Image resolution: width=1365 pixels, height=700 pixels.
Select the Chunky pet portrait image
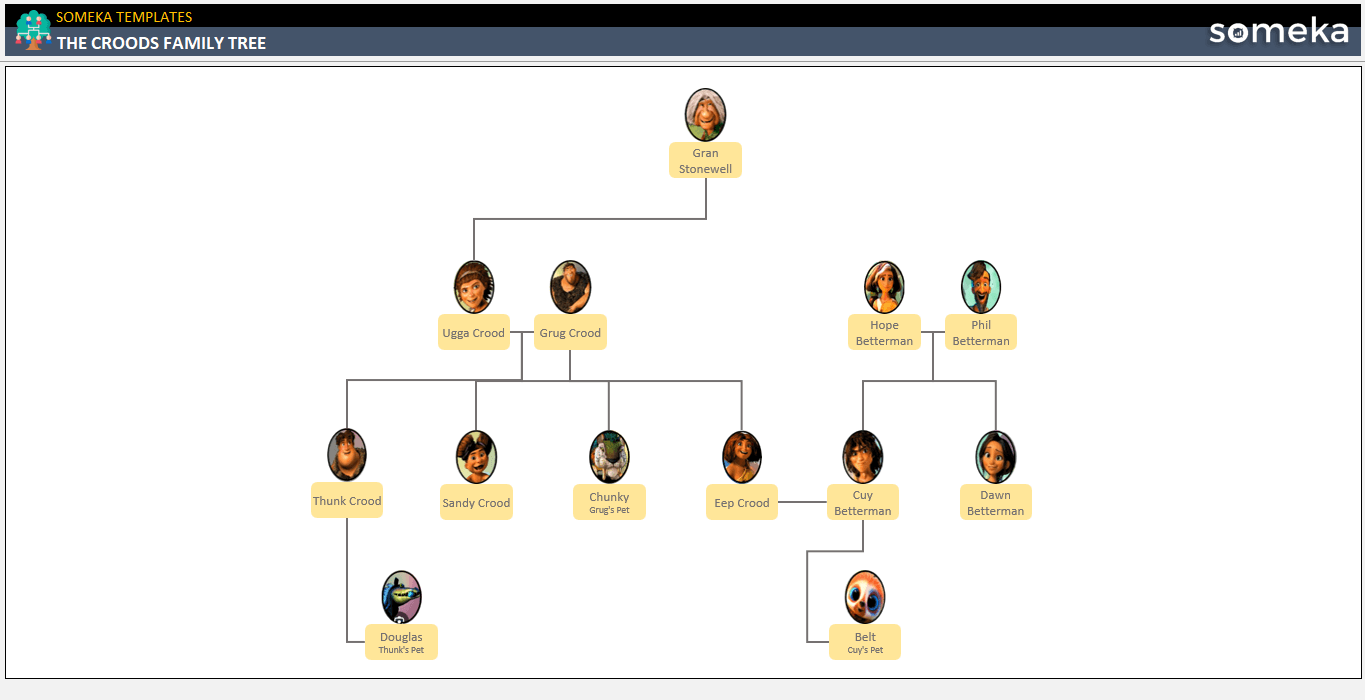(609, 455)
